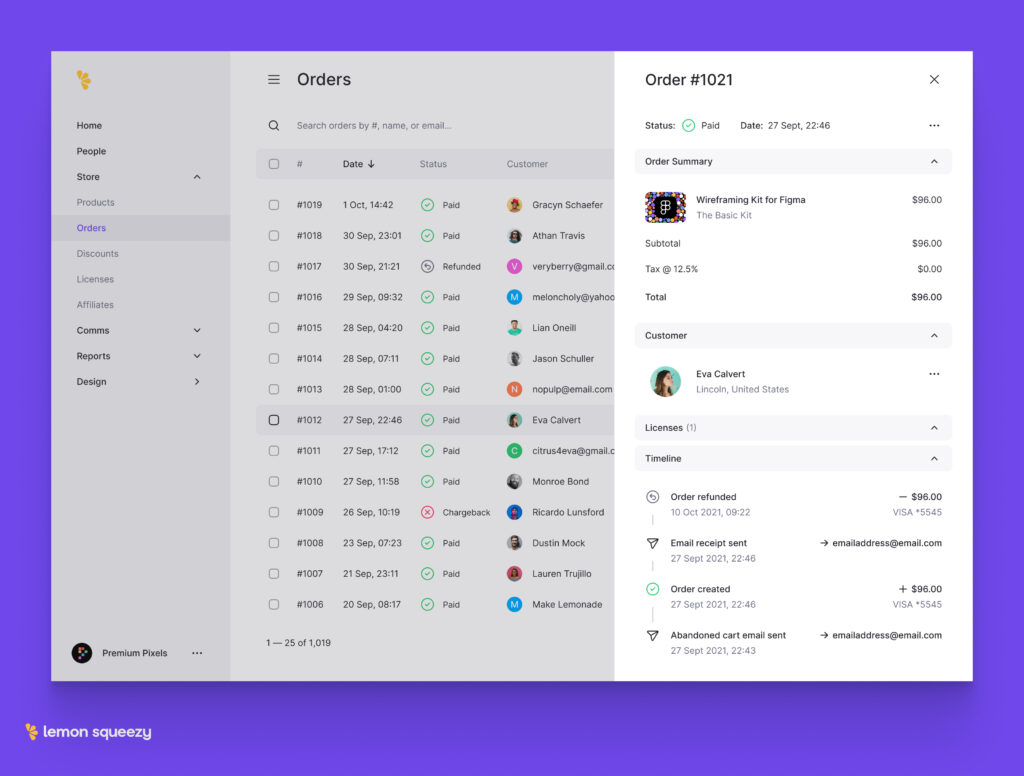Viewport: 1024px width, 776px height.
Task: Open Premium Pixels account options menu
Action: tap(197, 653)
